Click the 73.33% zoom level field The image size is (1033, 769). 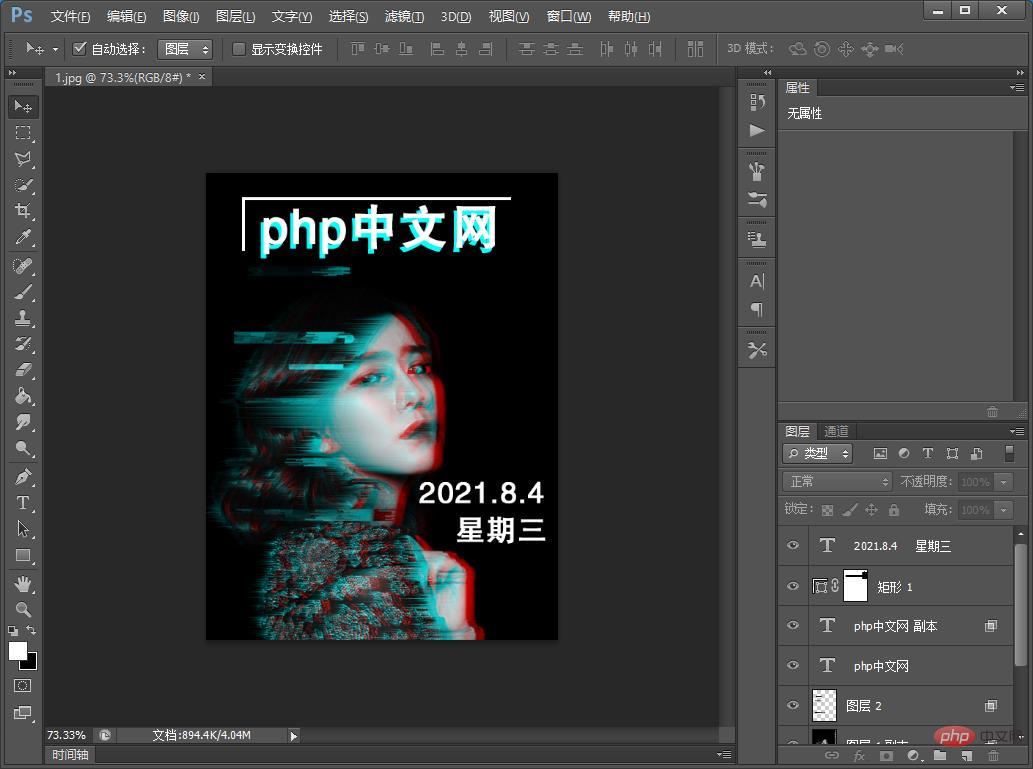pos(67,735)
